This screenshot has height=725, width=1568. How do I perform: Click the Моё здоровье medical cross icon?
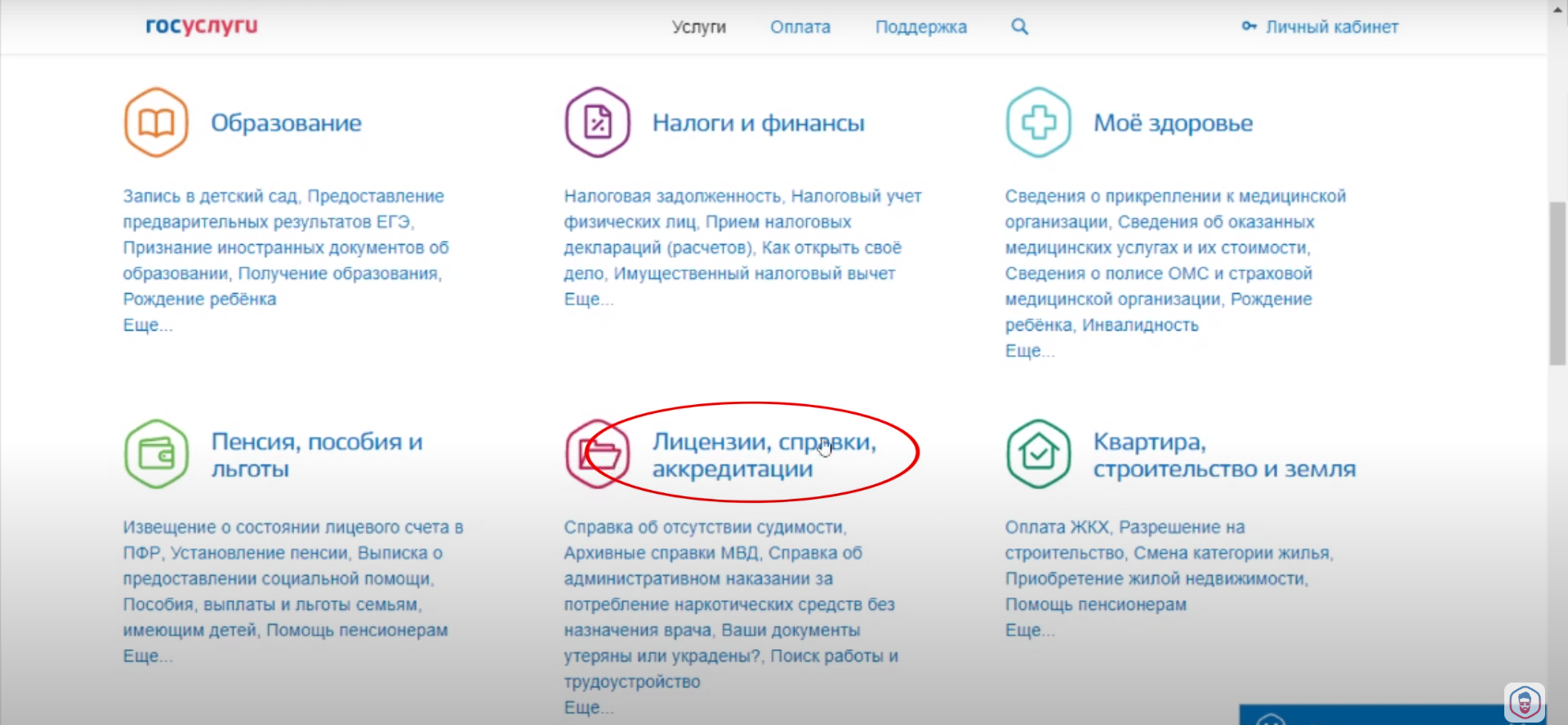[1038, 123]
